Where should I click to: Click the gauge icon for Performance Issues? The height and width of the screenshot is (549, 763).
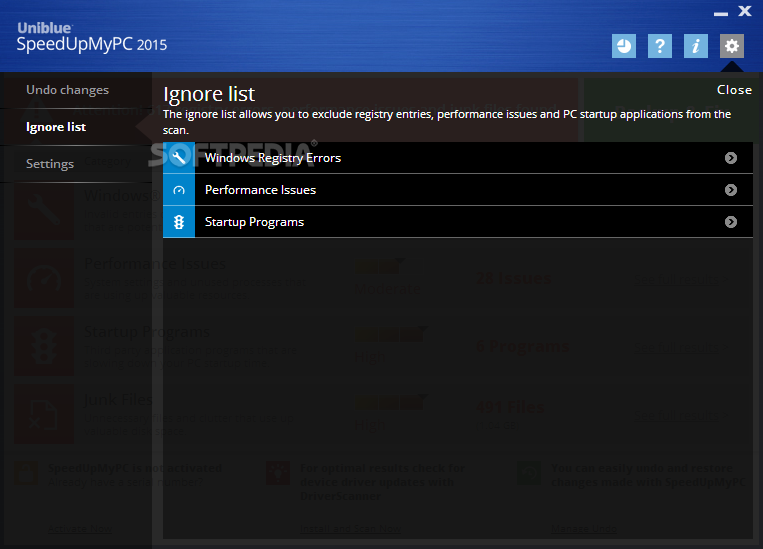pyautogui.click(x=179, y=190)
